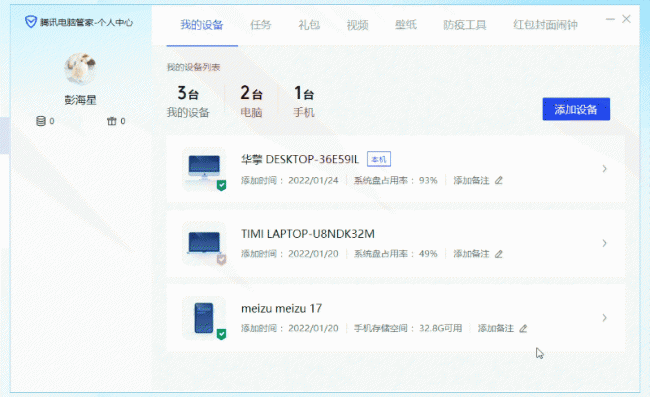Click the meizu 17 phone icon
The image size is (650, 397).
click(x=204, y=318)
